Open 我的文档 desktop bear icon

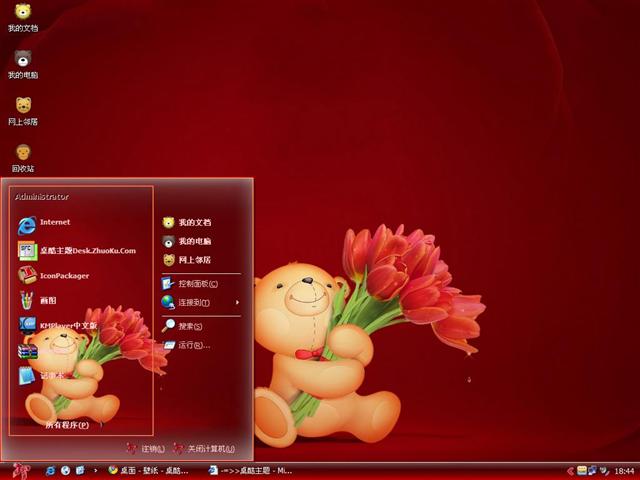click(23, 18)
